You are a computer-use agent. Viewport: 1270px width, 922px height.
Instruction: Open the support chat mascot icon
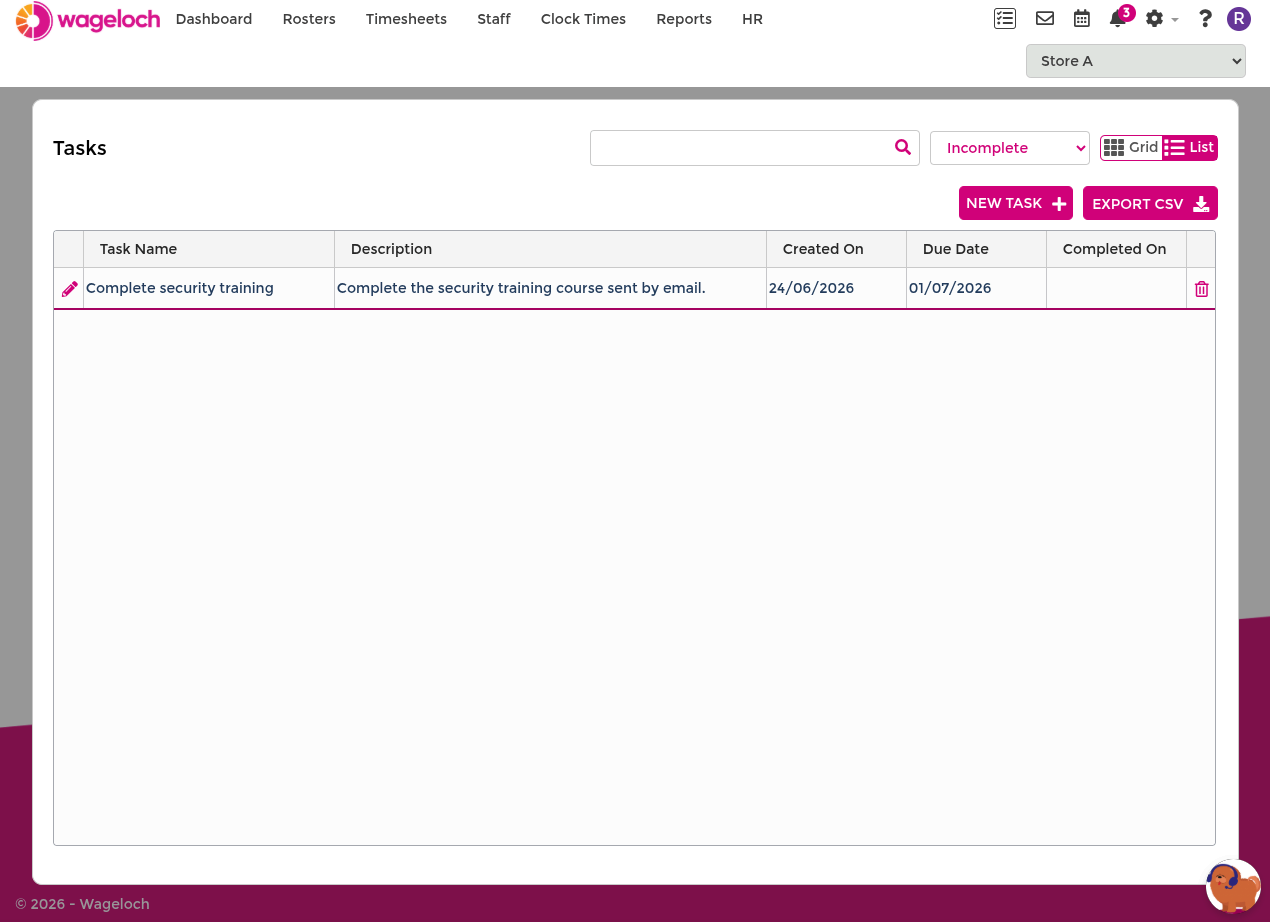point(1233,886)
